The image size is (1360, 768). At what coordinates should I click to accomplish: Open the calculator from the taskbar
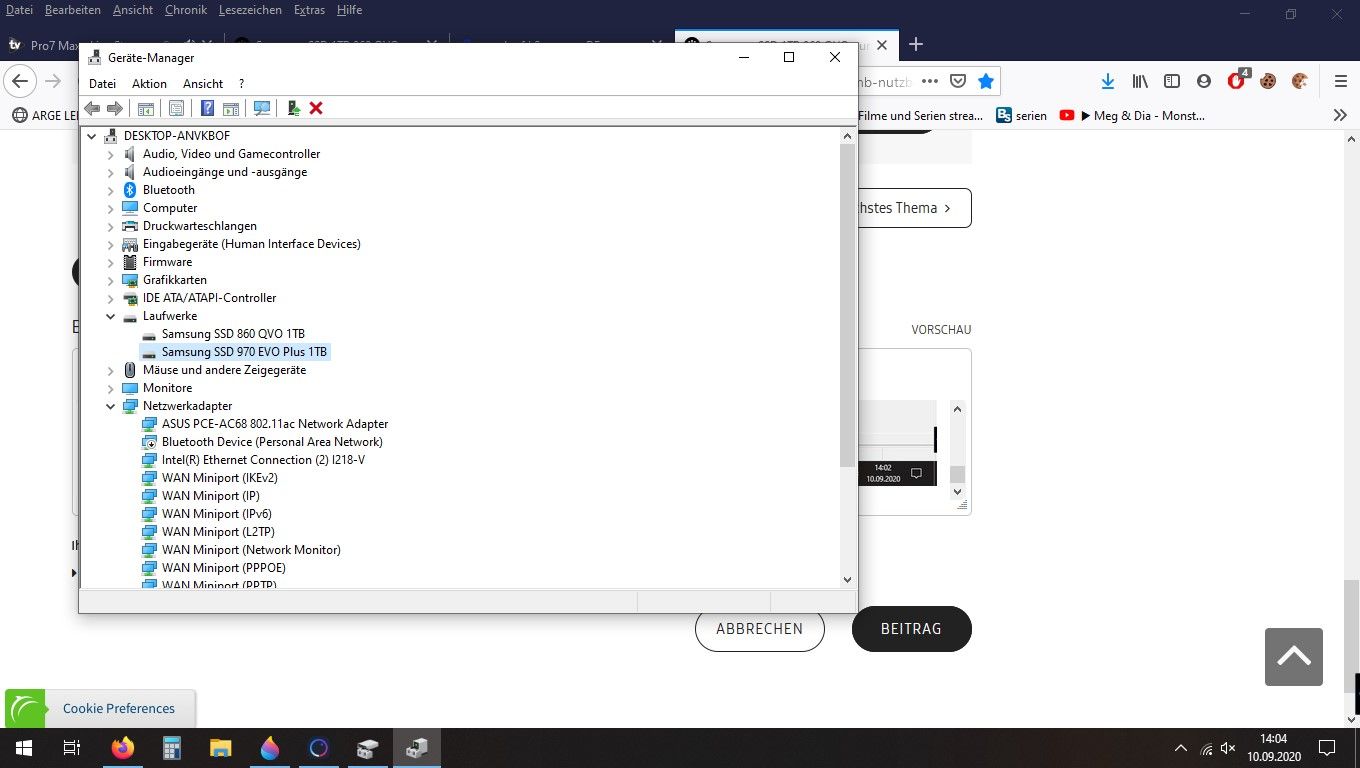pyautogui.click(x=171, y=748)
